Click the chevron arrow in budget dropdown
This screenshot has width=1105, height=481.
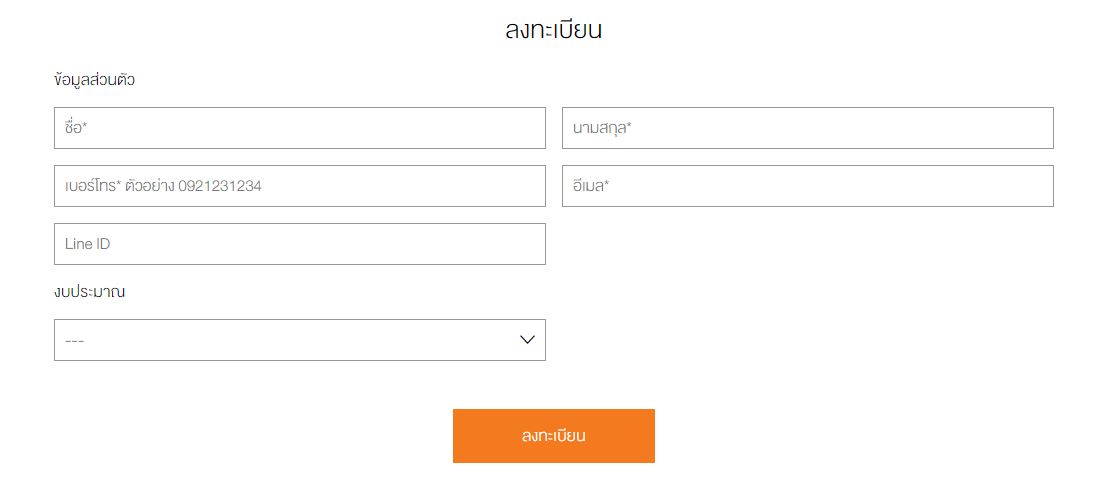[528, 340]
